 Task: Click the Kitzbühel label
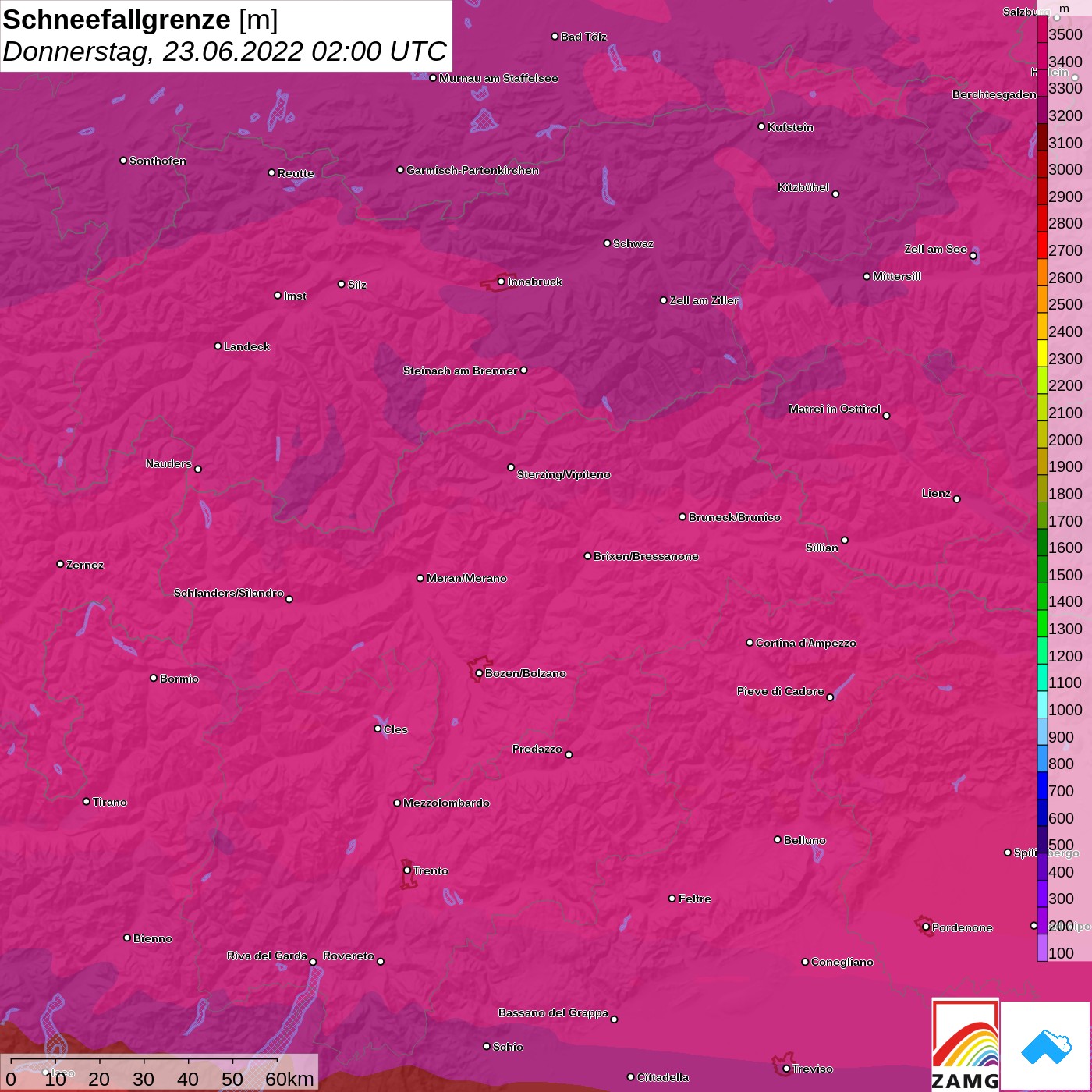(803, 187)
